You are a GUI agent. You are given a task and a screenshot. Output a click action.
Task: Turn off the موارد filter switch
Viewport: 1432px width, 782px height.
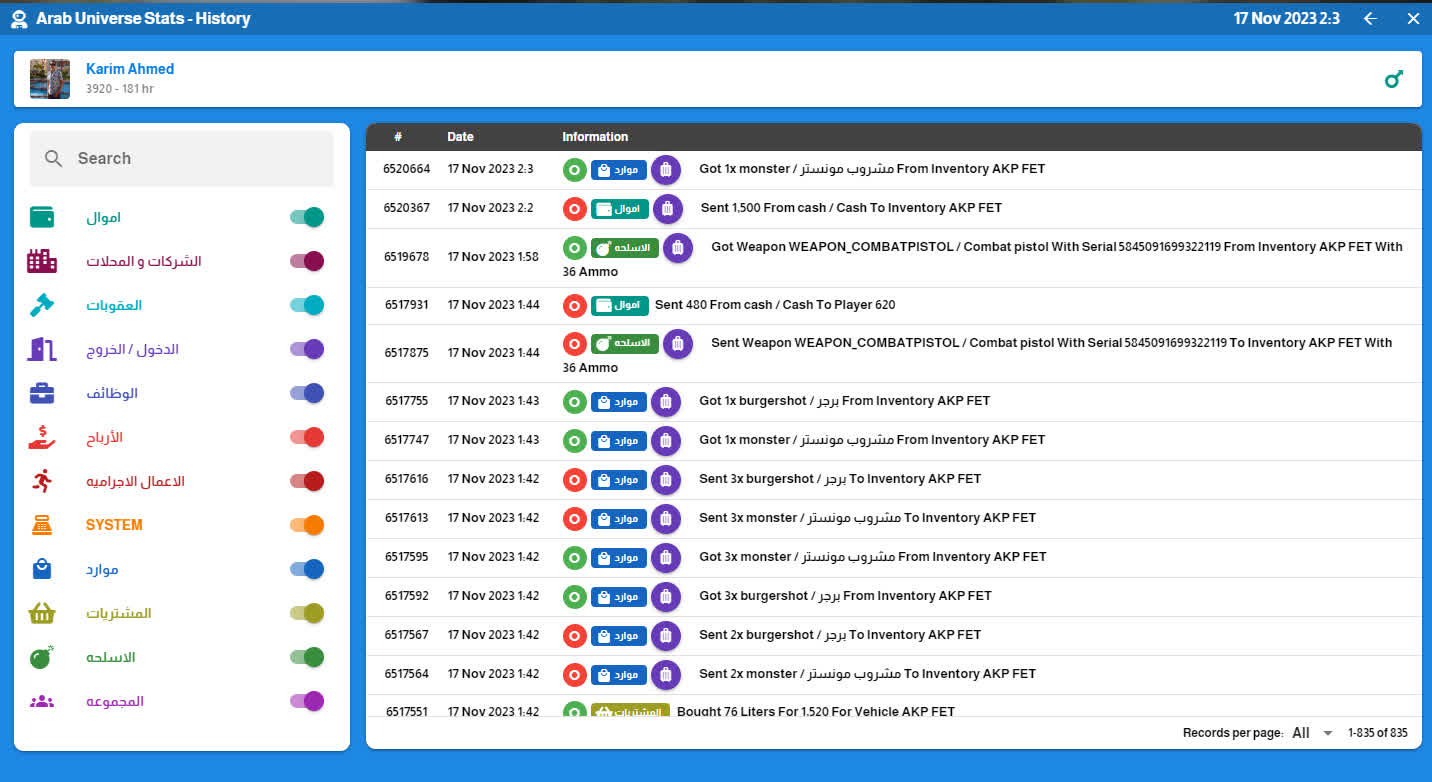pyautogui.click(x=307, y=569)
